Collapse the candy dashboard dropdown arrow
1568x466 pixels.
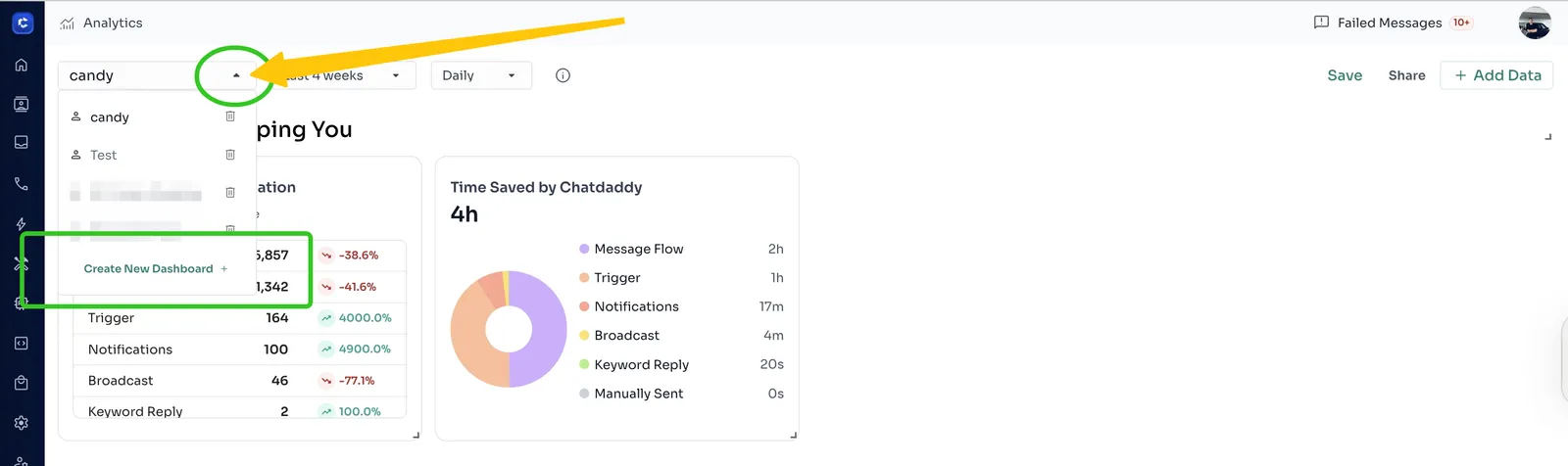[x=236, y=75]
